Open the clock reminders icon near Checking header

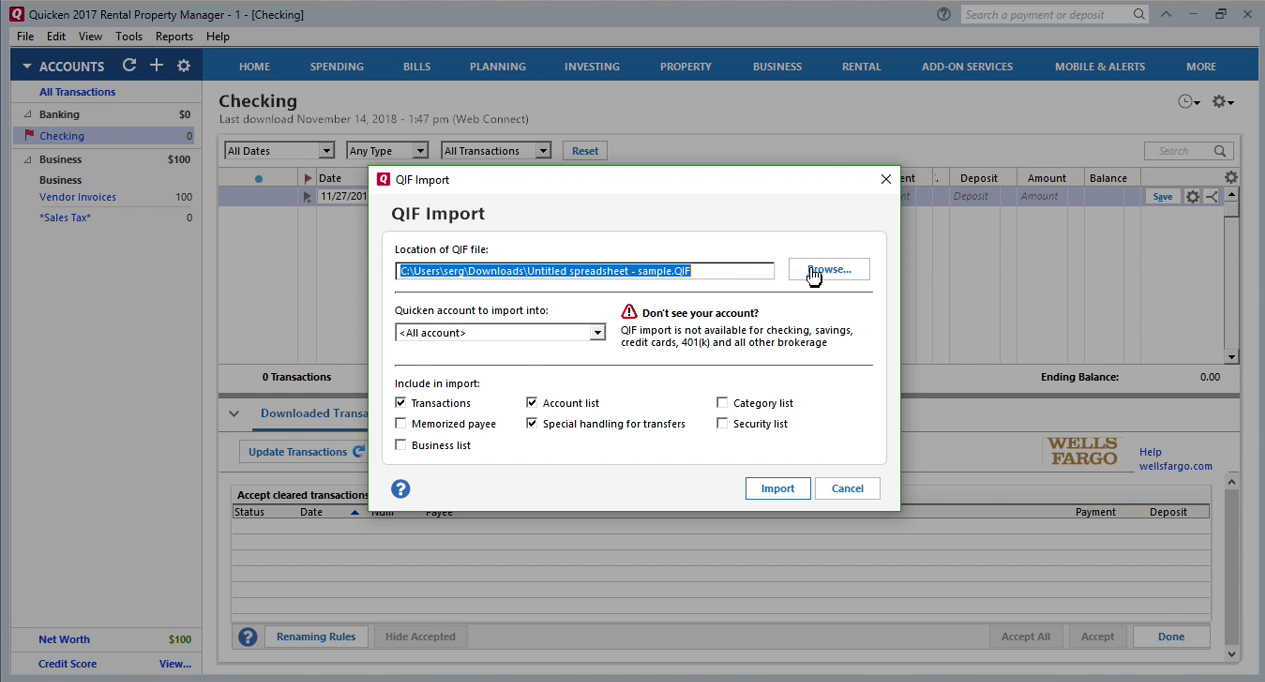(1188, 102)
